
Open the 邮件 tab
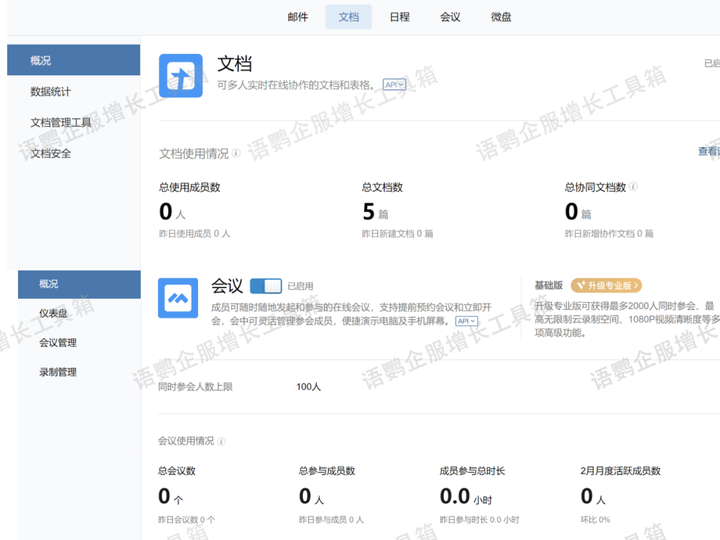(x=298, y=17)
